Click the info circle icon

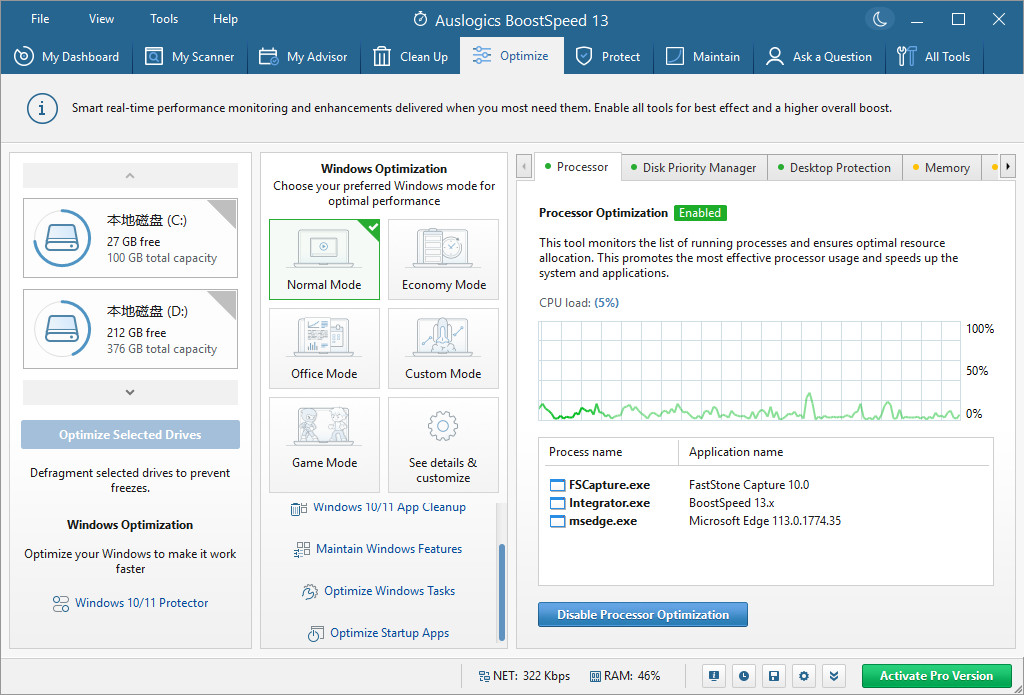coord(42,108)
